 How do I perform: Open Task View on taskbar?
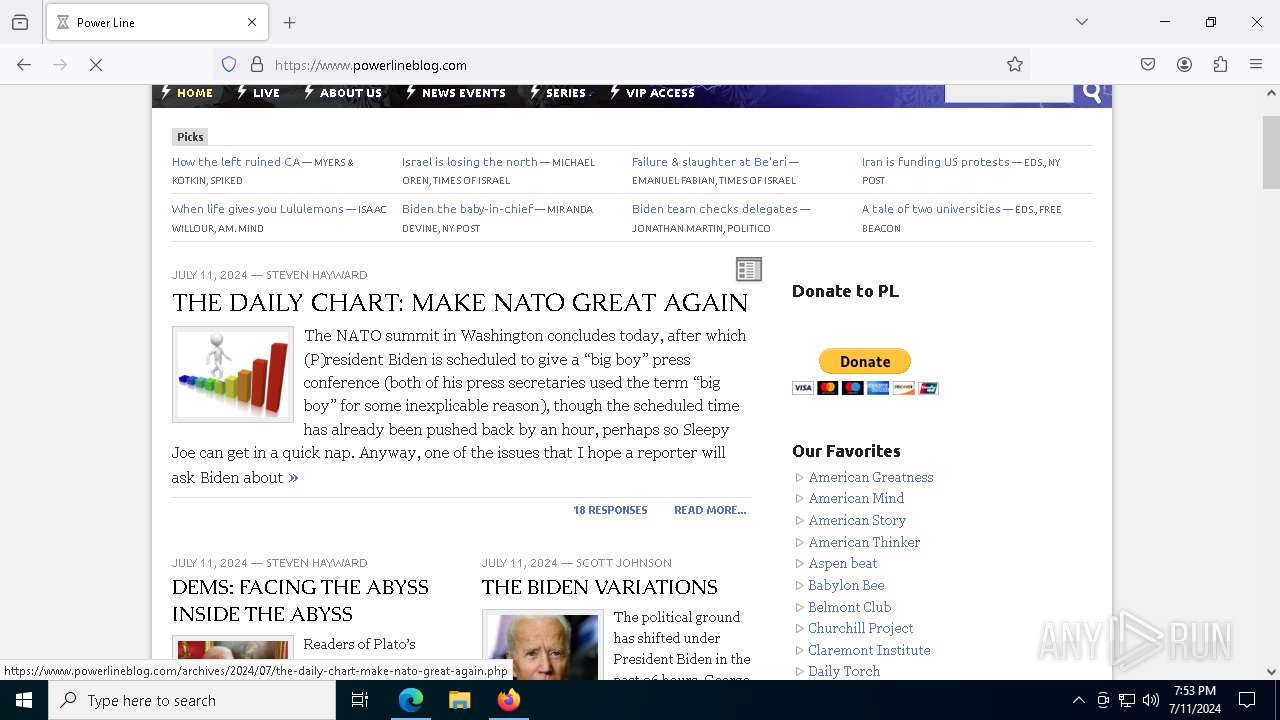360,700
